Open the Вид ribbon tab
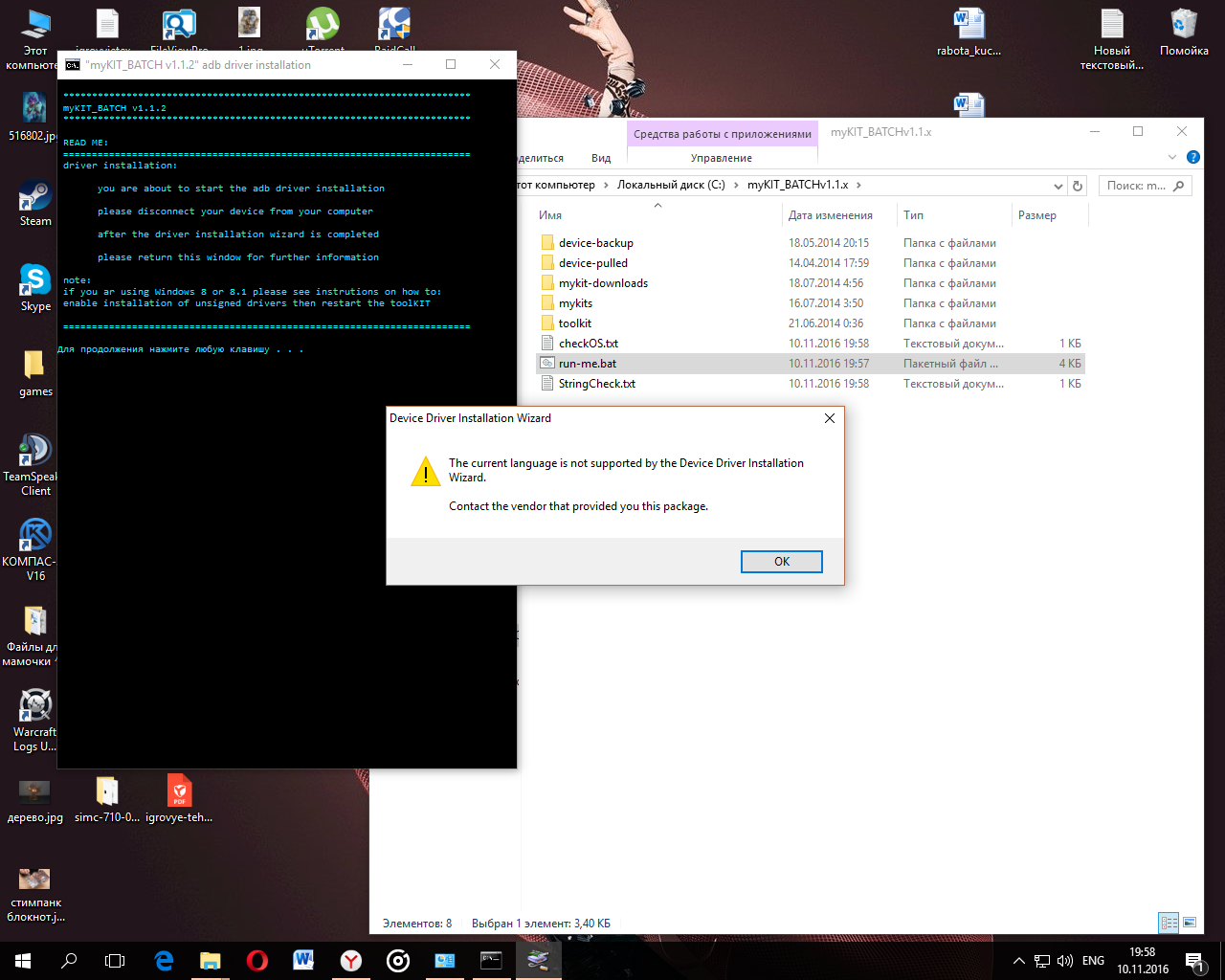Viewport: 1225px width, 980px height. 601,158
